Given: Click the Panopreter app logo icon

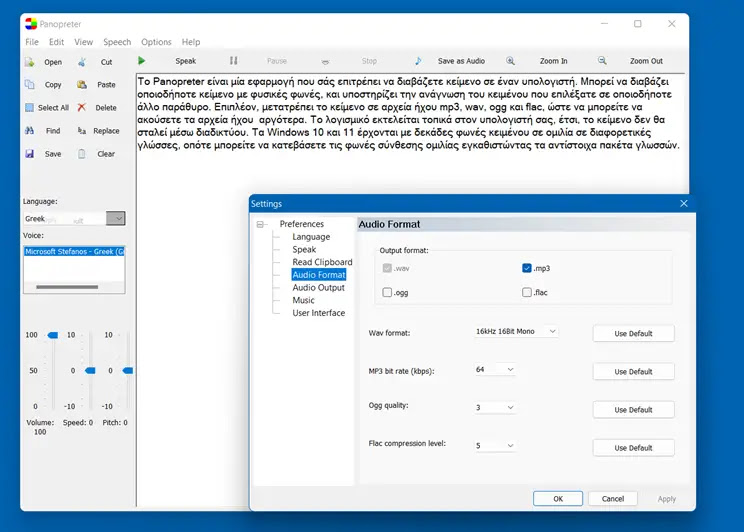Looking at the screenshot, I should 31,23.
